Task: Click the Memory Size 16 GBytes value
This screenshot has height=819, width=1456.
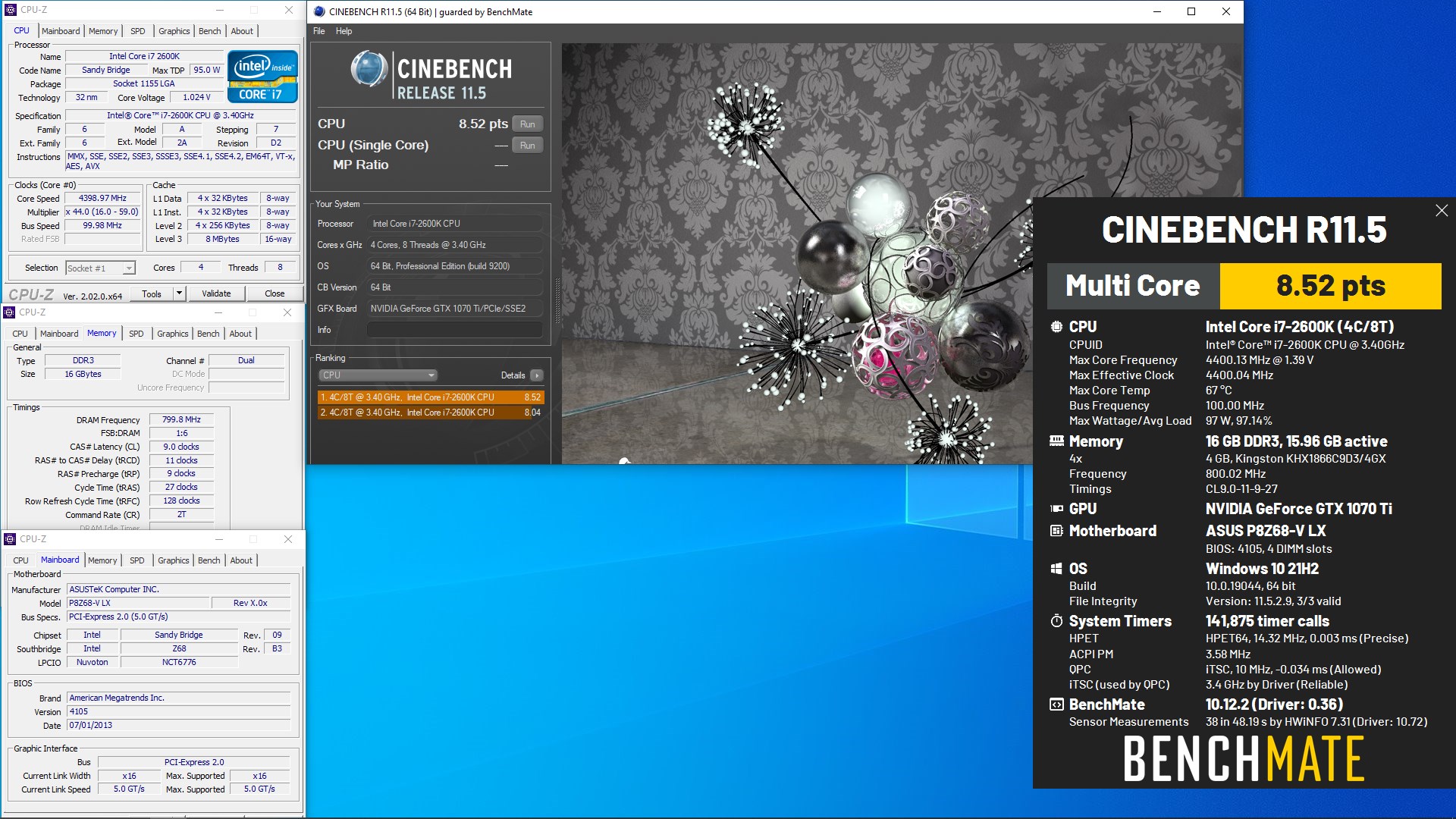Action: click(83, 374)
